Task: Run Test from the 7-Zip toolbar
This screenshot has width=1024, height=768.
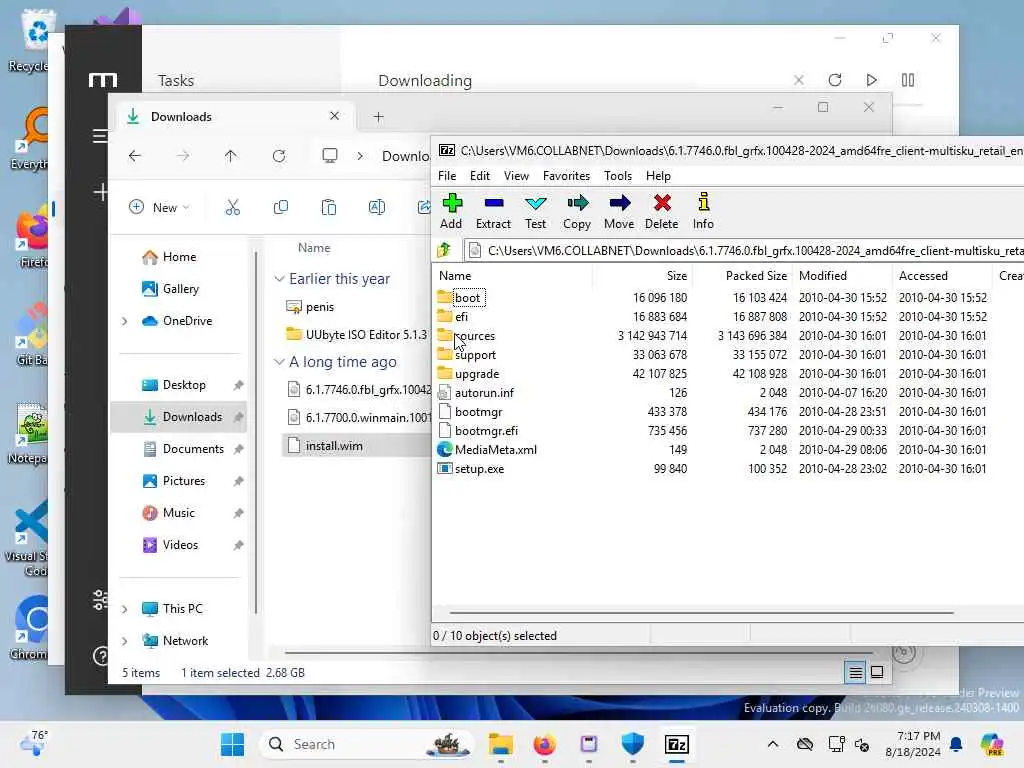Action: click(536, 211)
